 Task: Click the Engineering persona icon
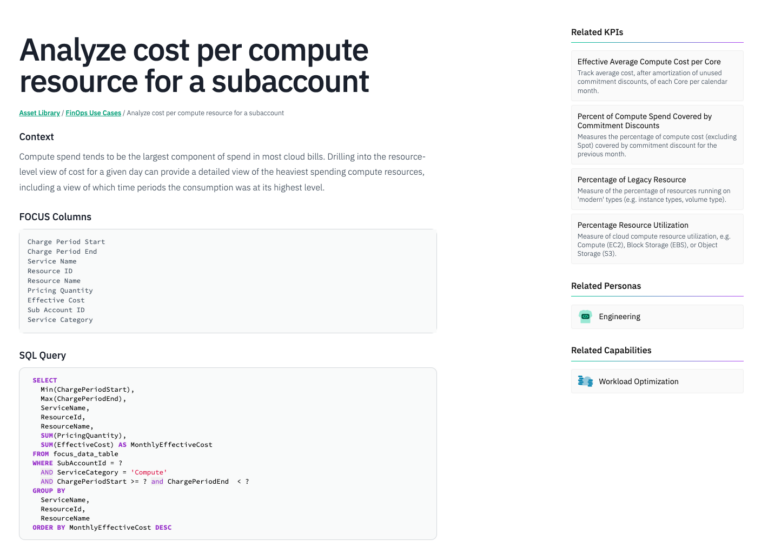(x=586, y=316)
